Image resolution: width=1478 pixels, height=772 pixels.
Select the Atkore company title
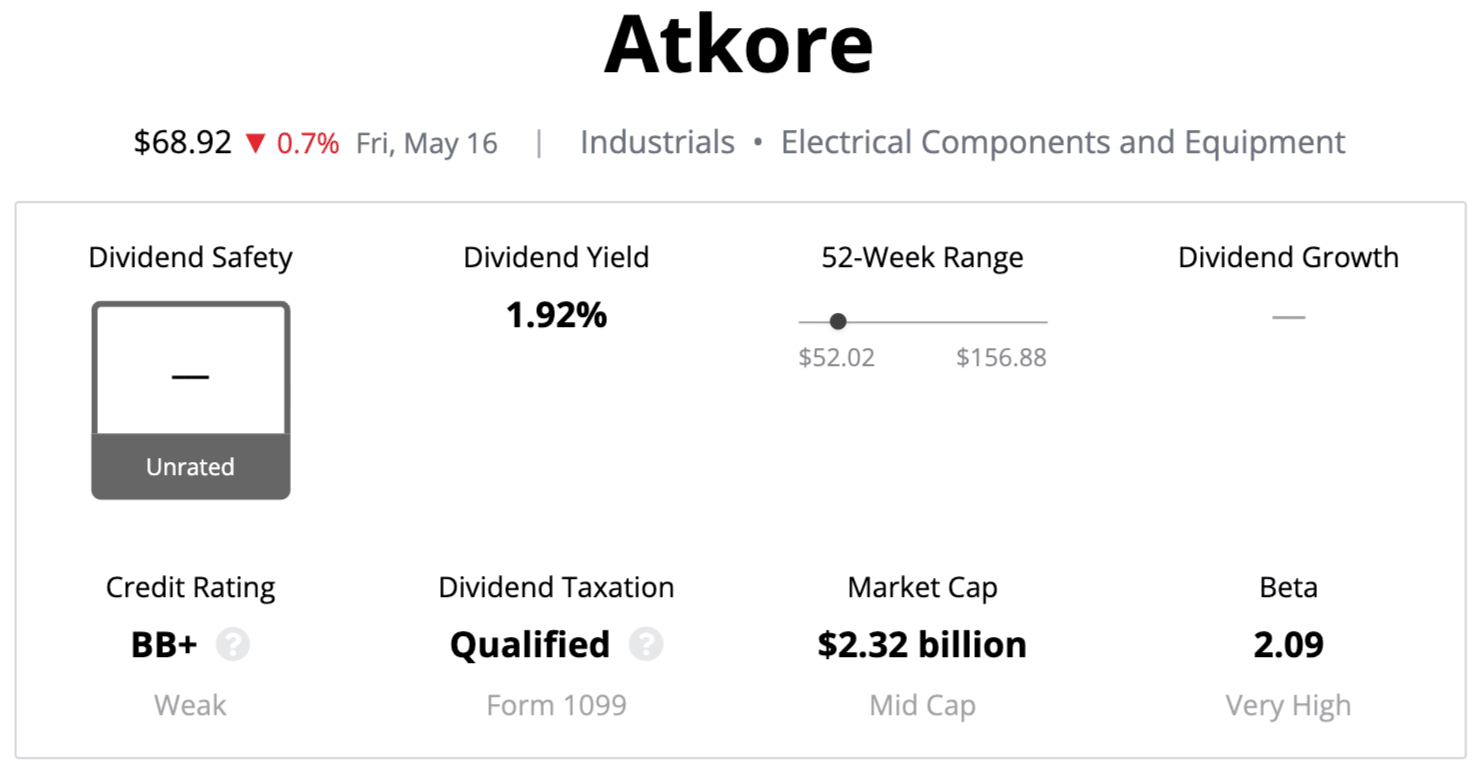(x=738, y=45)
